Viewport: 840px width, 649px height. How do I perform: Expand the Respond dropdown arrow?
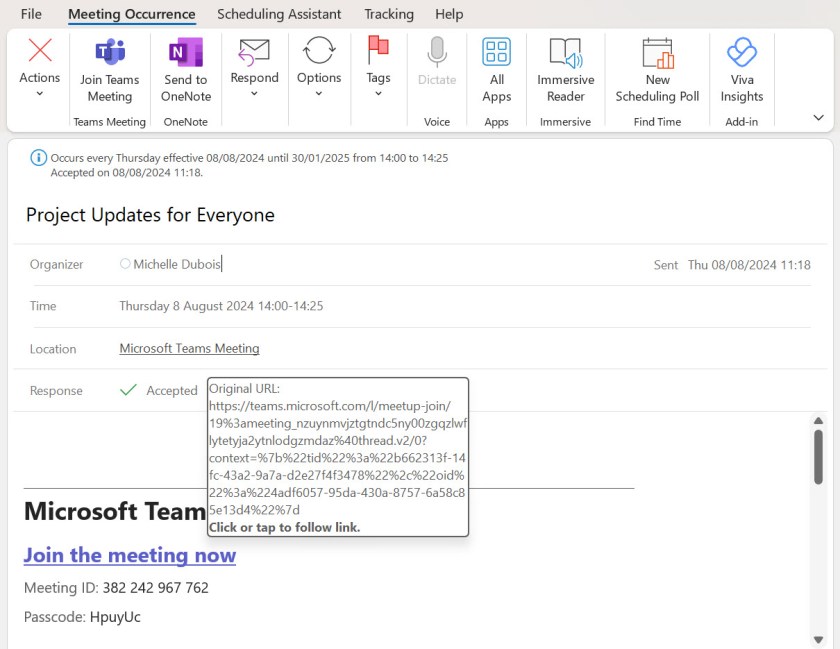(254, 94)
